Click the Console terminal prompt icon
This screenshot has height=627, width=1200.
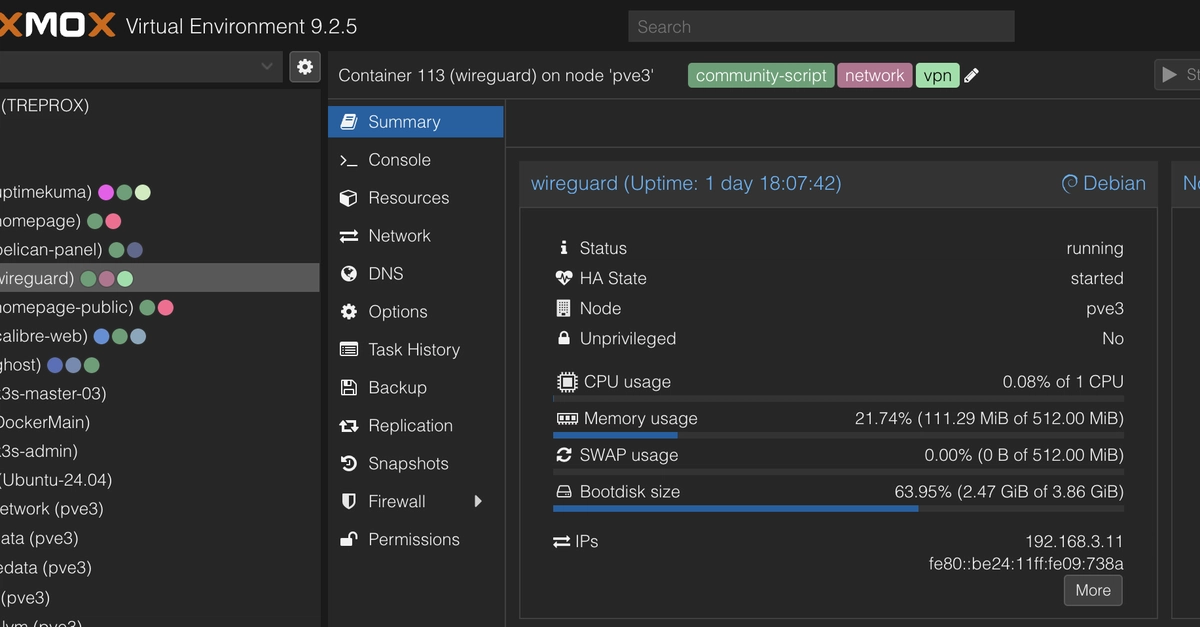(x=349, y=160)
